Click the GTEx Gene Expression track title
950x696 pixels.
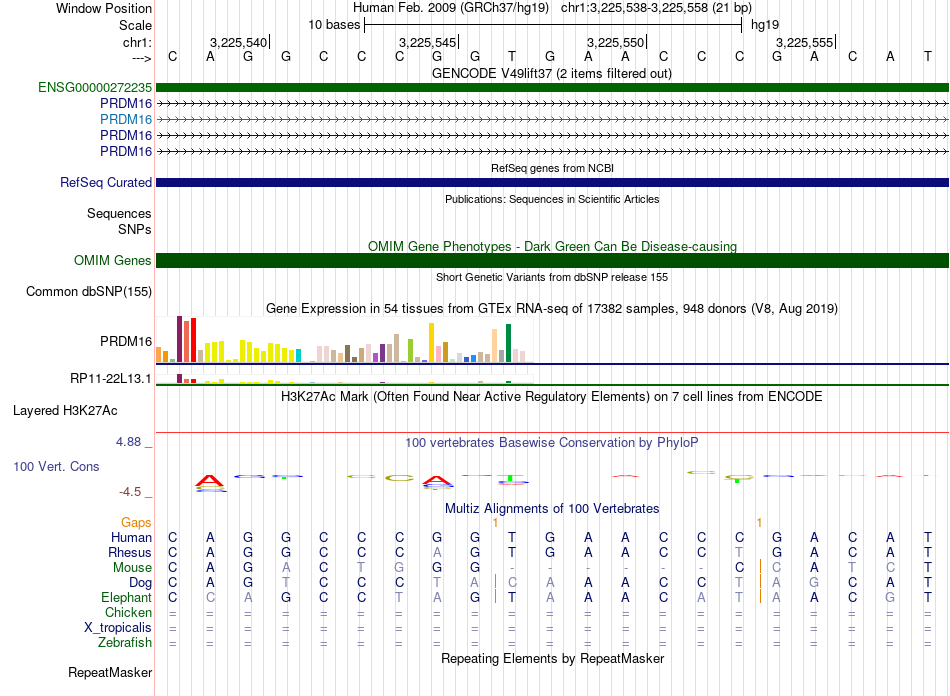552,308
